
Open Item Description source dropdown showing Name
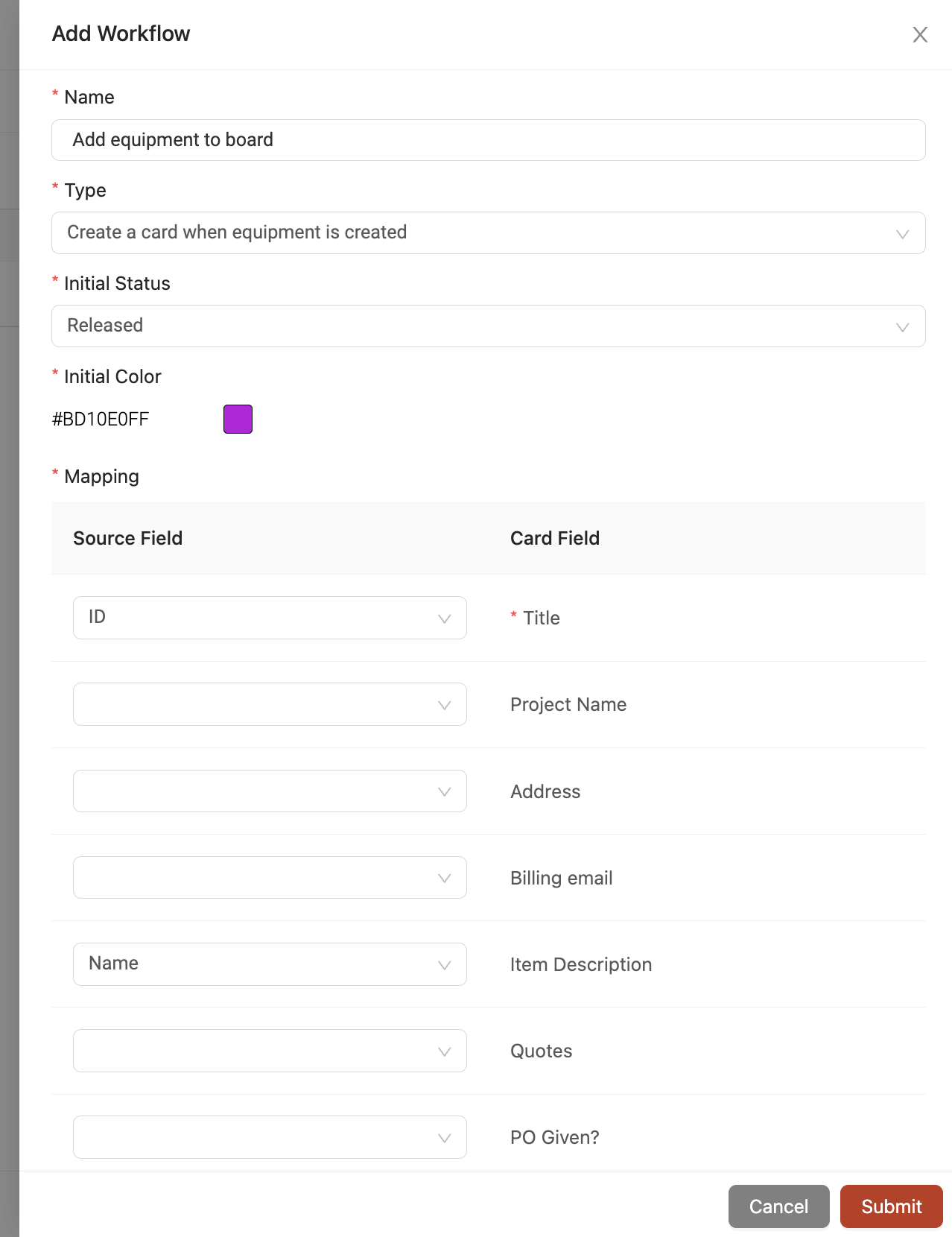coord(270,964)
